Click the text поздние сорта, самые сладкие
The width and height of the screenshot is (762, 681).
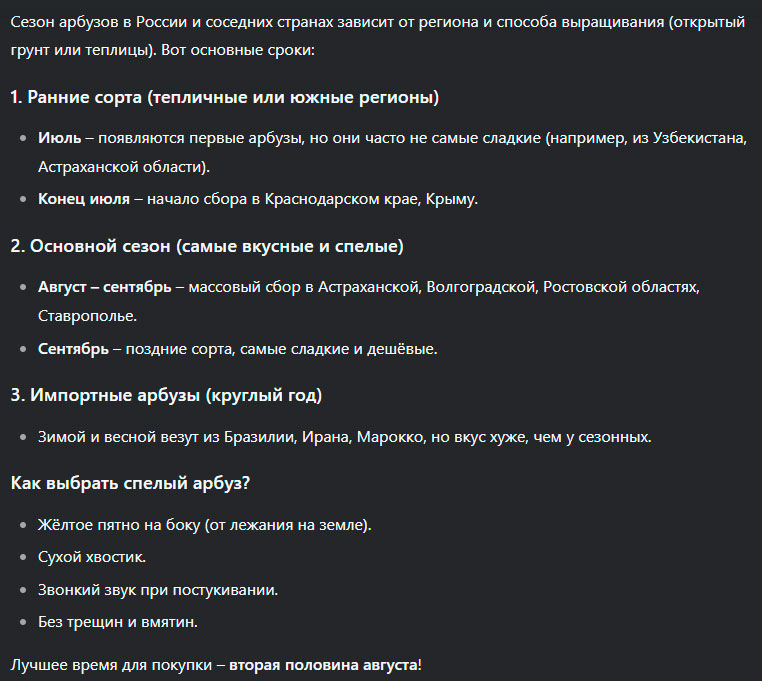tap(237, 349)
